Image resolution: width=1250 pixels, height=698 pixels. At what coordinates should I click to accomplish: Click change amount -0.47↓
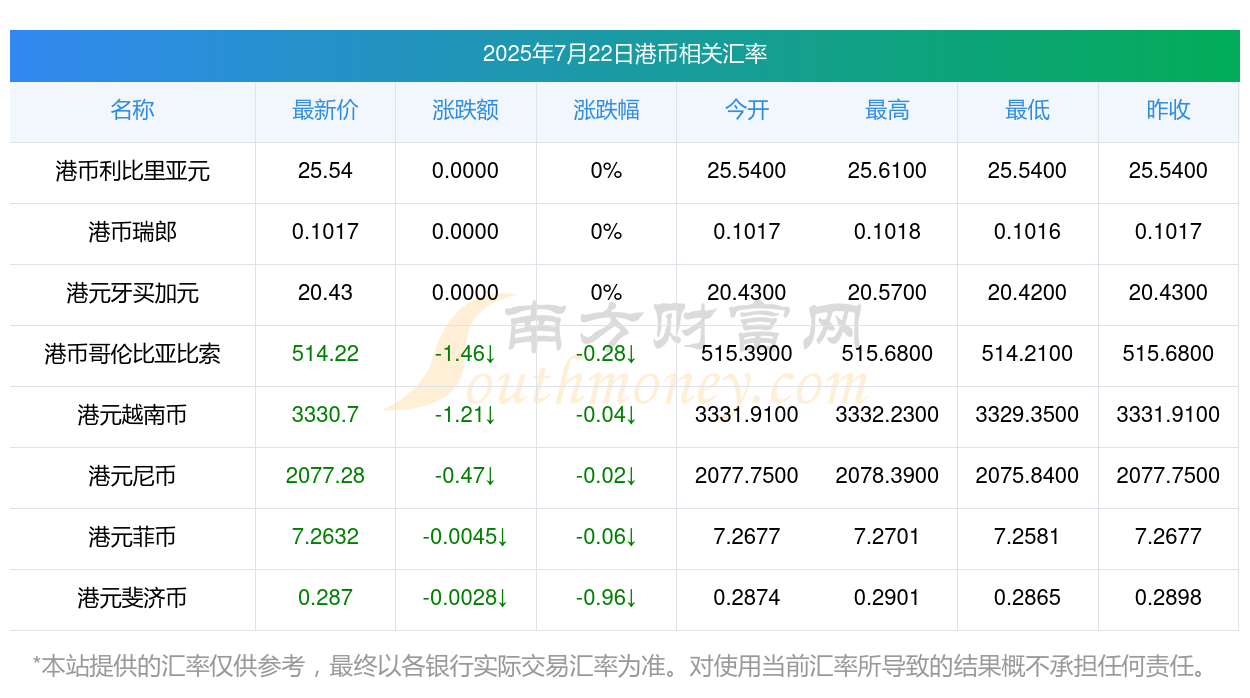[x=466, y=476]
